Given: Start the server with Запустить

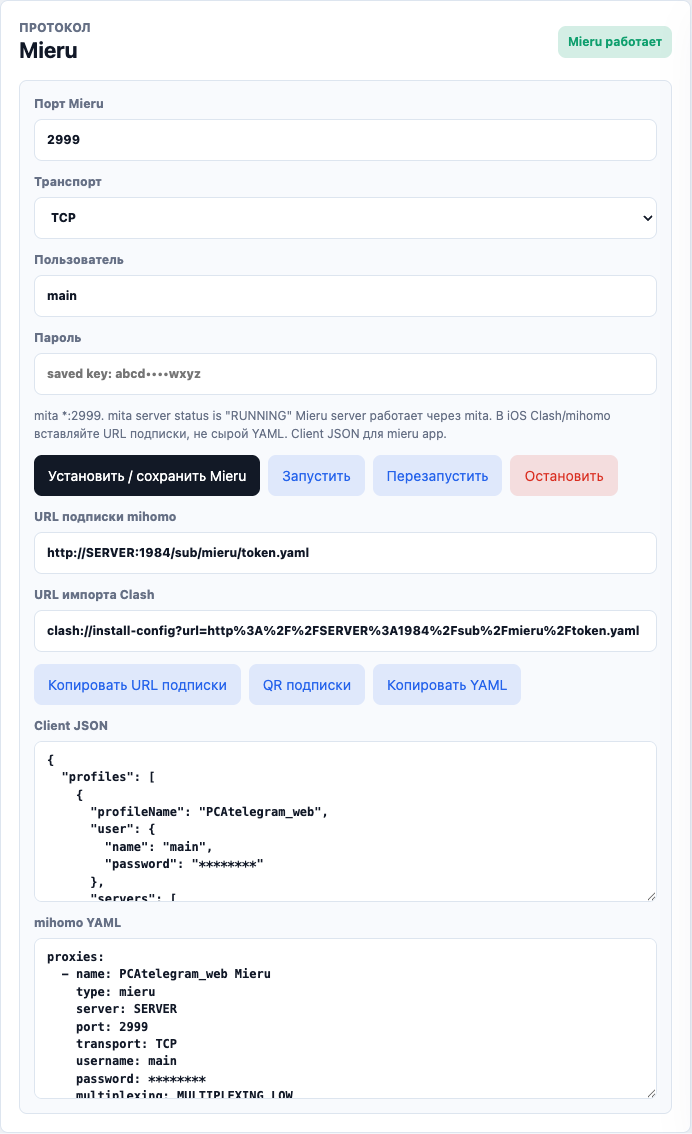Looking at the screenshot, I should pos(316,476).
